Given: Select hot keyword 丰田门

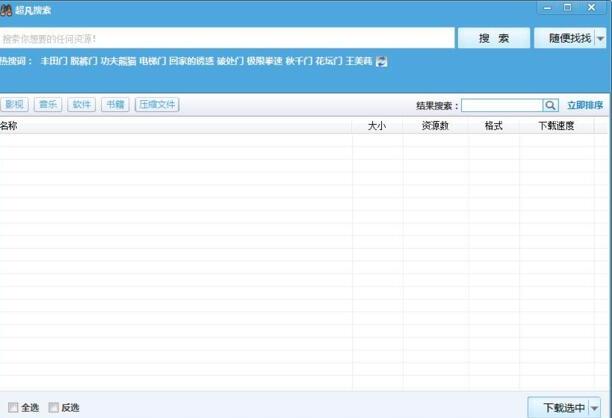Looking at the screenshot, I should (54, 61).
